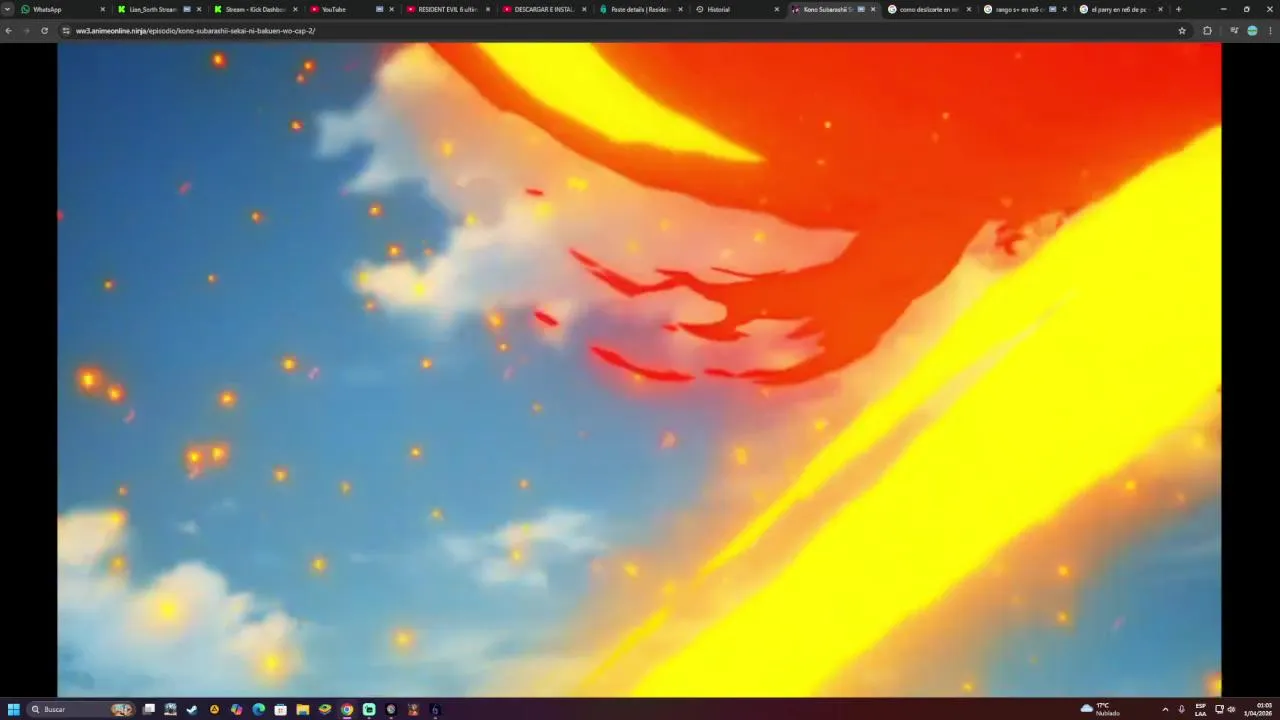Switch to the WhatsApp tab
The height and width of the screenshot is (720, 1280).
point(62,9)
